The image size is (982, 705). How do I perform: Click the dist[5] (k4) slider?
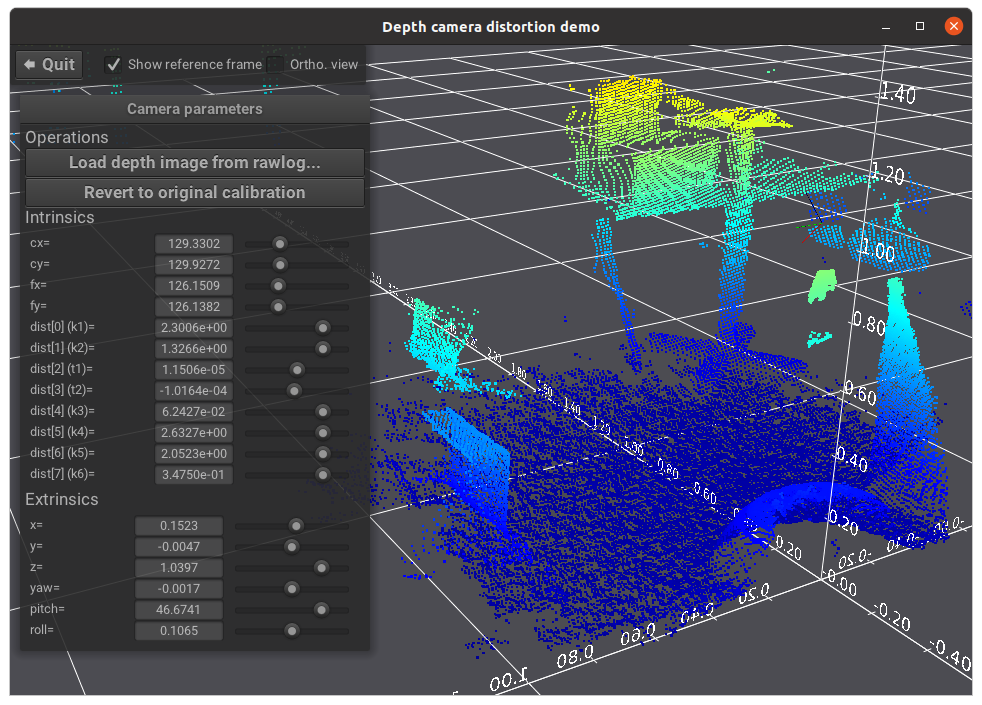tap(320, 432)
